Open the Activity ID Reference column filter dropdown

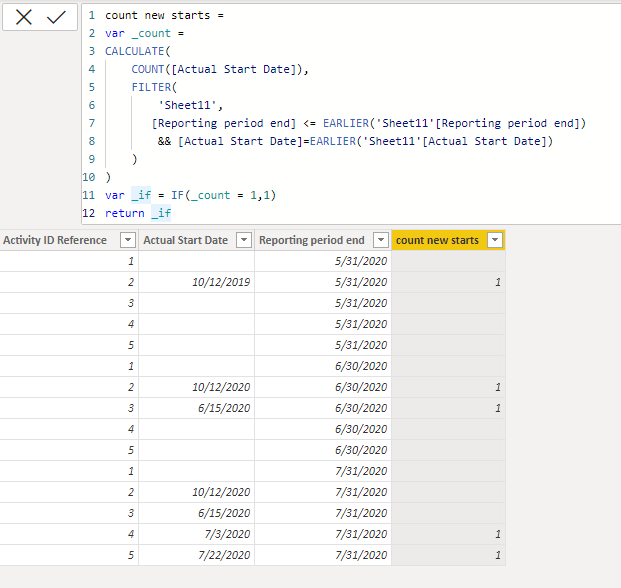pos(128,240)
